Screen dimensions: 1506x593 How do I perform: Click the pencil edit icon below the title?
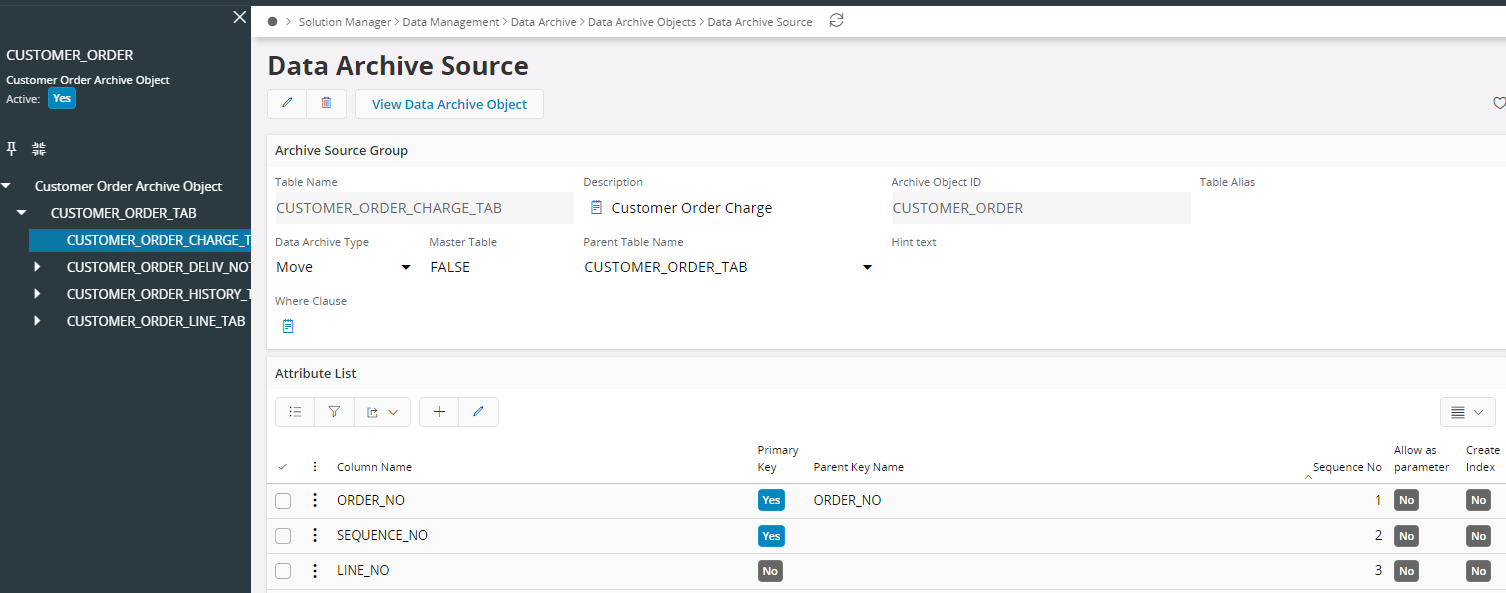[287, 103]
